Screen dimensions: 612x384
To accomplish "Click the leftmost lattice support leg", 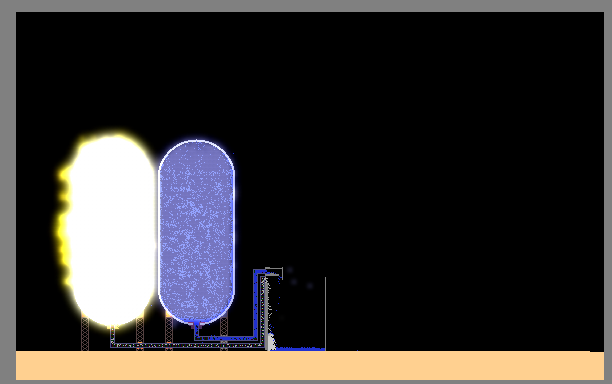I will point(85,333).
